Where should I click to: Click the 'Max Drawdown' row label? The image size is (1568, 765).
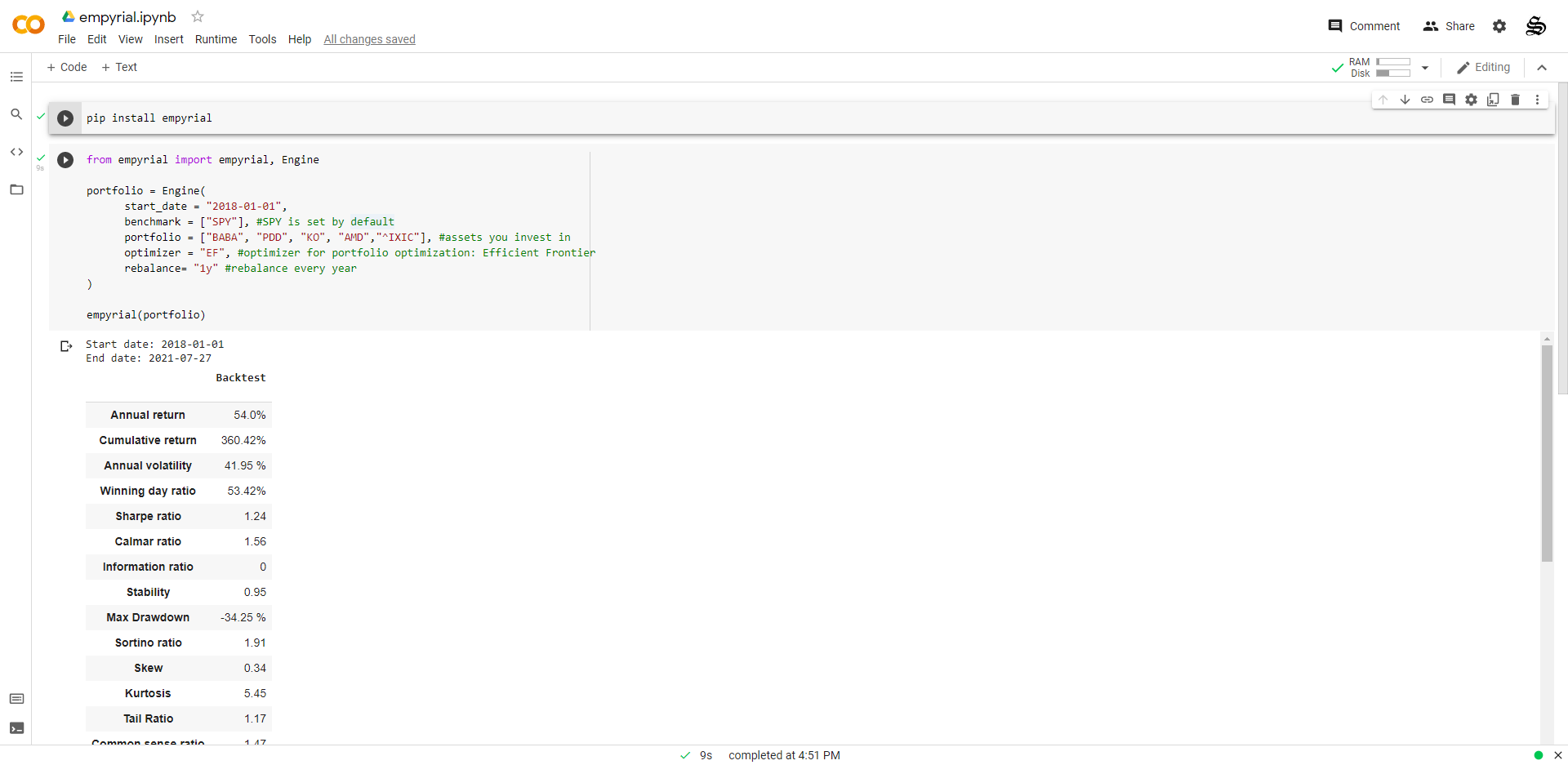point(148,617)
